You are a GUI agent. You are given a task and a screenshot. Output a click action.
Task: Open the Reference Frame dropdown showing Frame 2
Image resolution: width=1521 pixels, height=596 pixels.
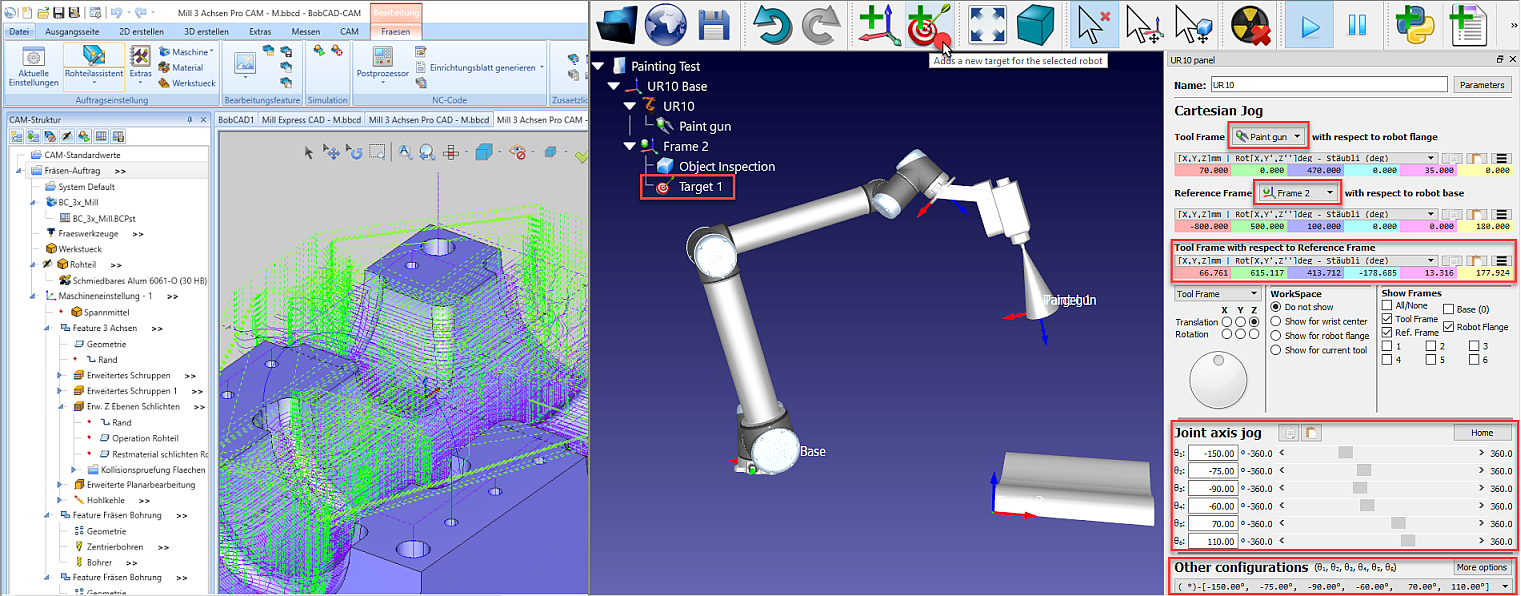pos(1297,193)
